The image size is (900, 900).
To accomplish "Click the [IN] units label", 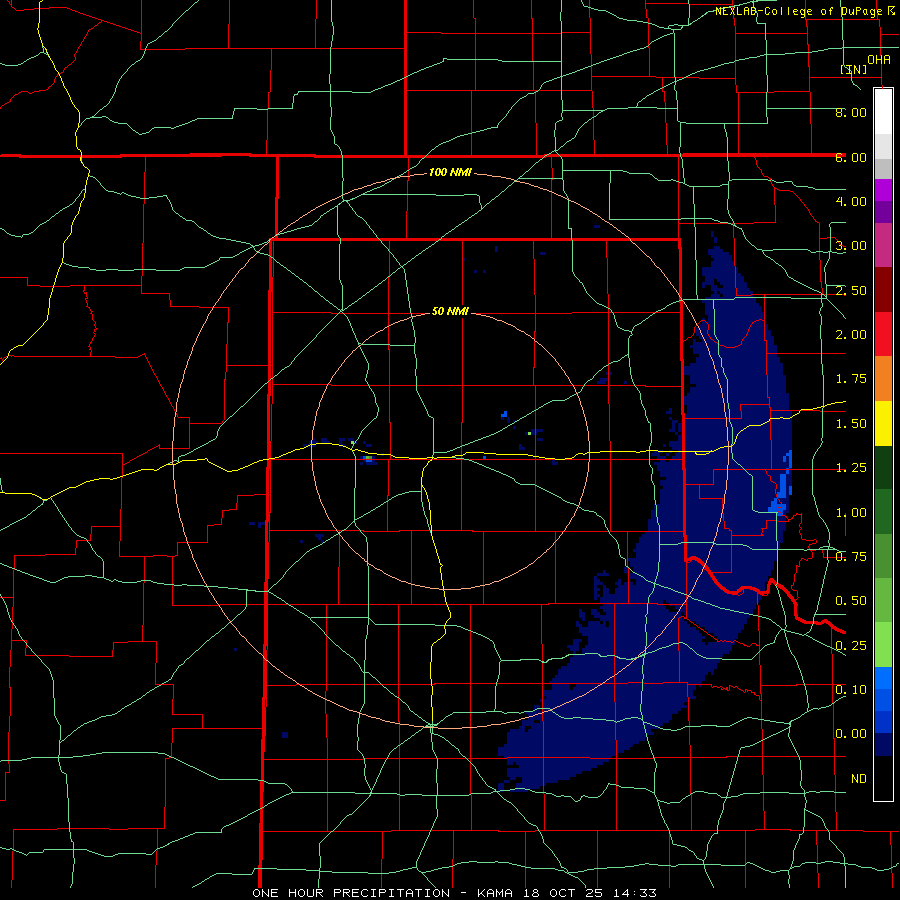I will (854, 69).
